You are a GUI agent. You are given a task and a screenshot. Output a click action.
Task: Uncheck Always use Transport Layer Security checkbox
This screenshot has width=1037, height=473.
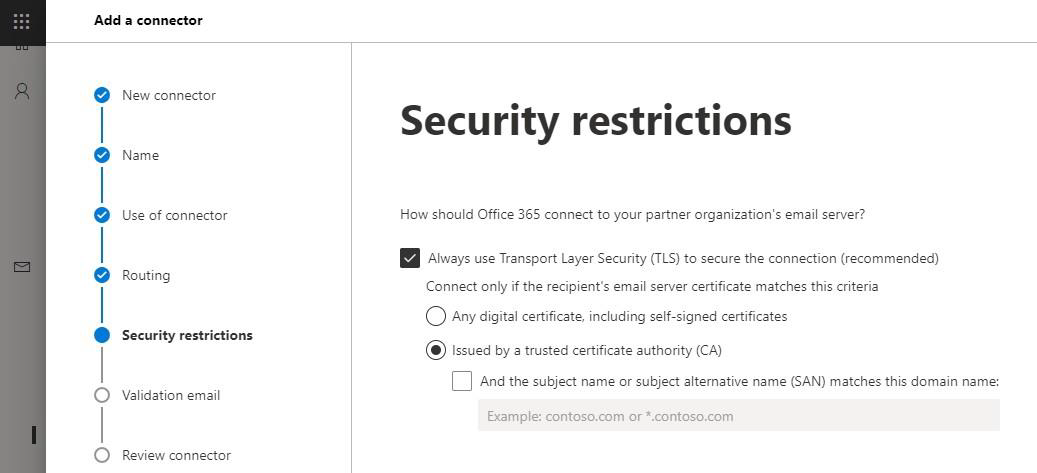[x=410, y=258]
